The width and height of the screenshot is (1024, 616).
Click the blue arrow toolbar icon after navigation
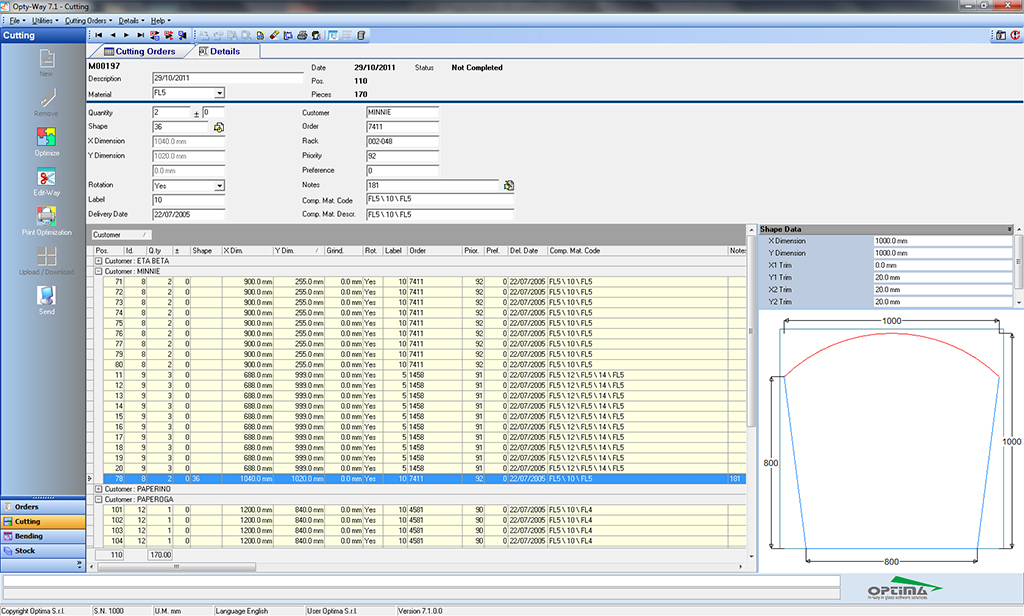tap(182, 35)
